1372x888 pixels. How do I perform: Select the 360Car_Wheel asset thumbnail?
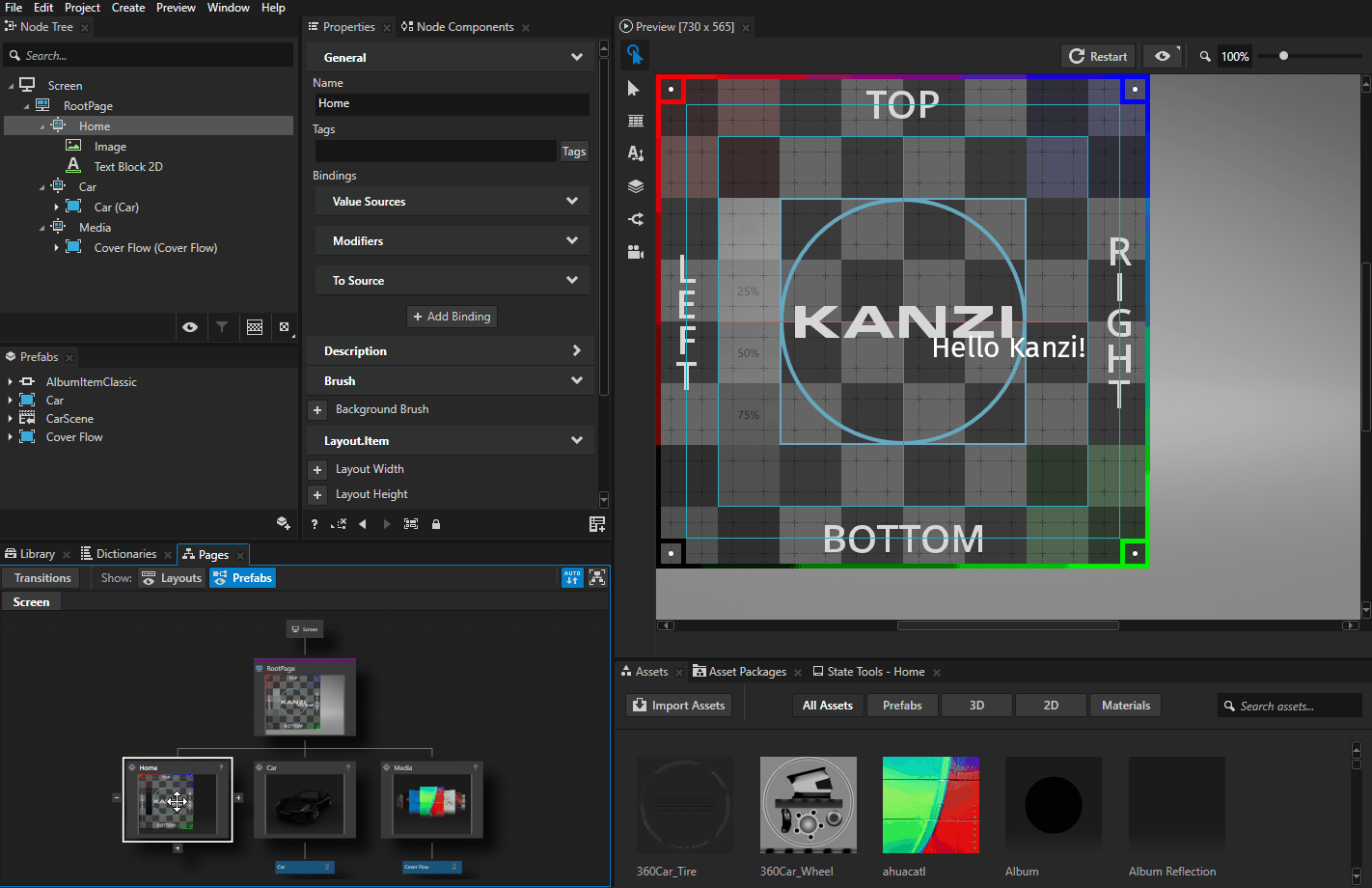tap(808, 805)
